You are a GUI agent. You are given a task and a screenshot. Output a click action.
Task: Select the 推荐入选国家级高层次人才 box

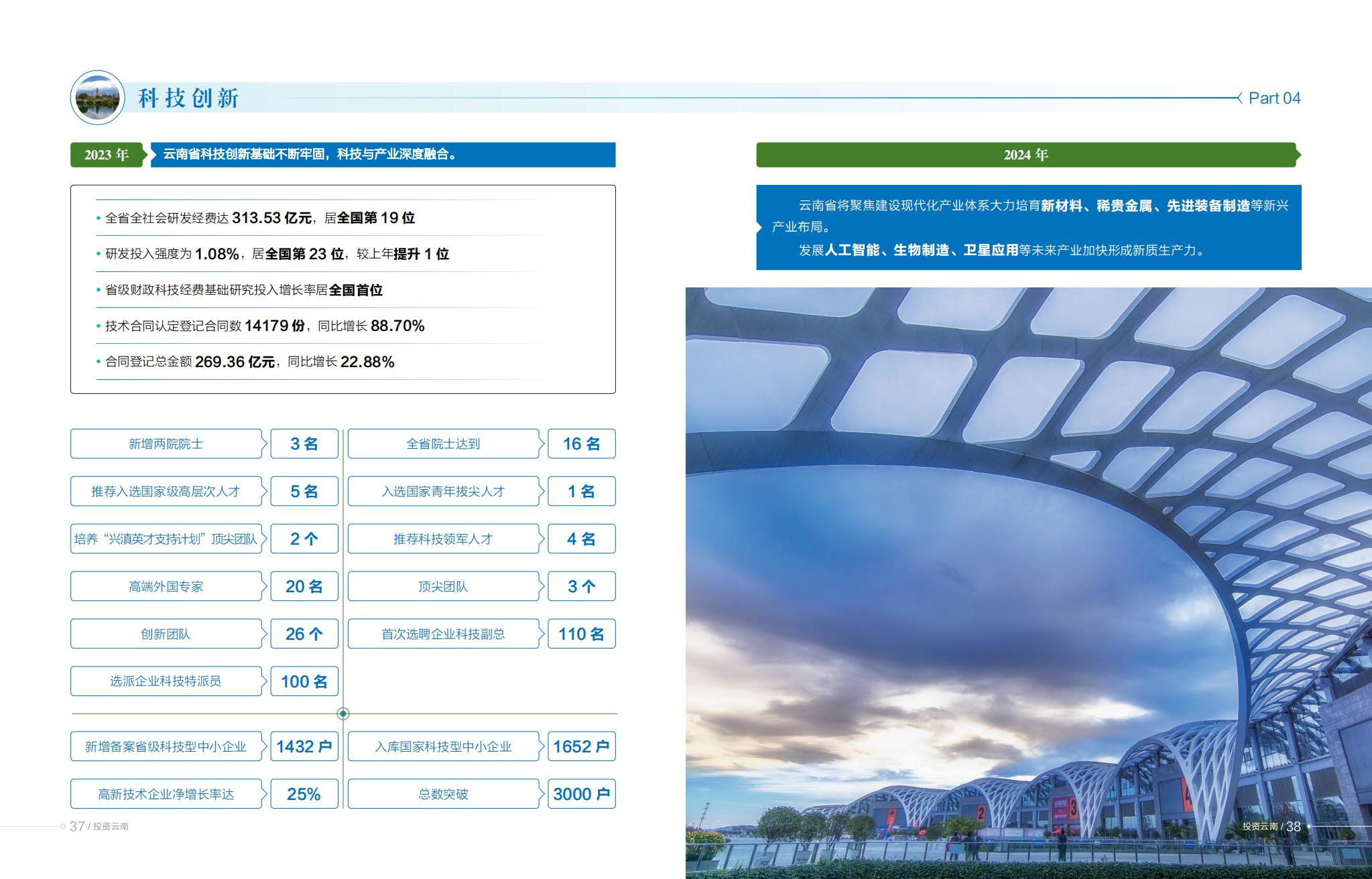coord(166,491)
